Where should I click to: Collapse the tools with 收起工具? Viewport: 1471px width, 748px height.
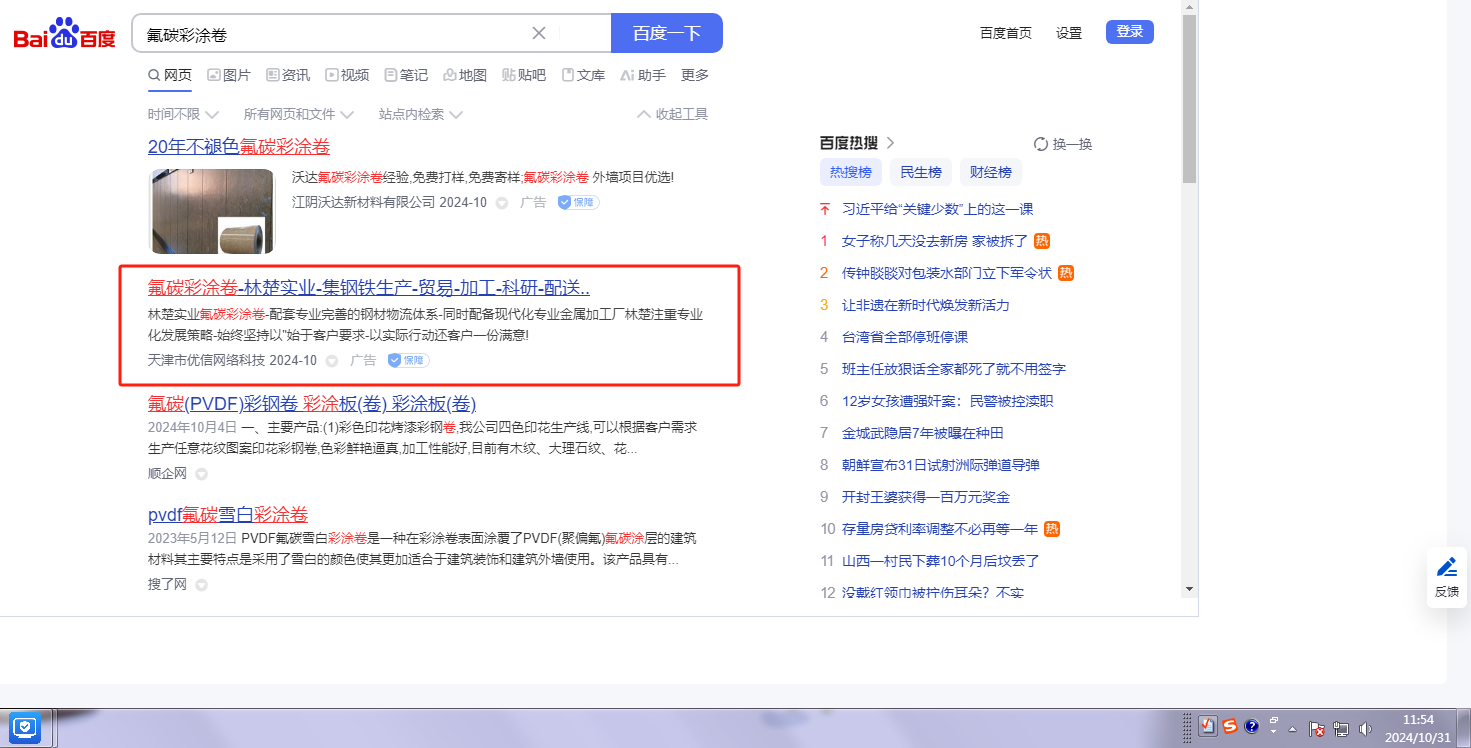pyautogui.click(x=672, y=114)
